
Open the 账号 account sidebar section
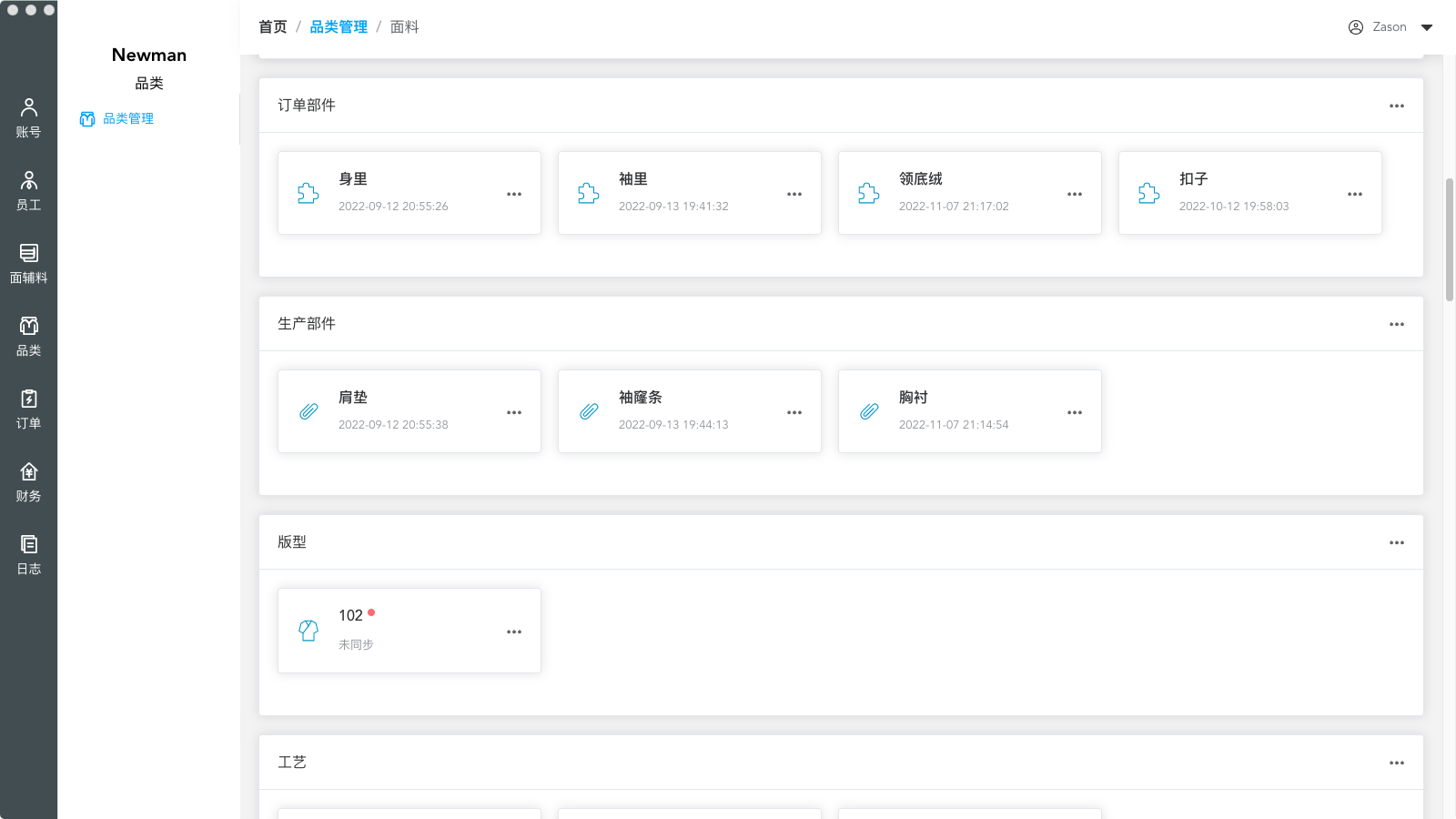[x=28, y=118]
